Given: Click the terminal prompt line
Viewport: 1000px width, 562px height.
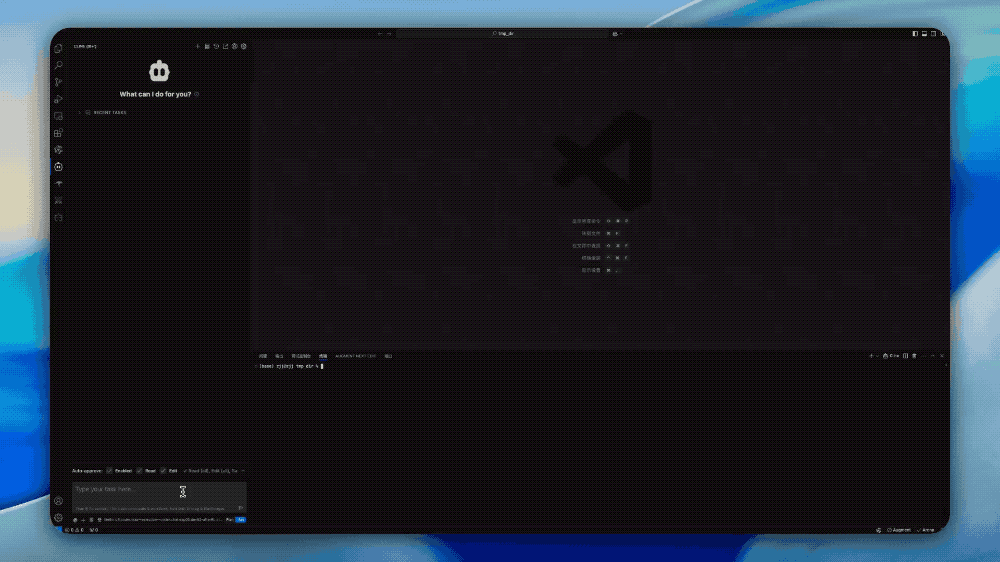Looking at the screenshot, I should [x=291, y=366].
